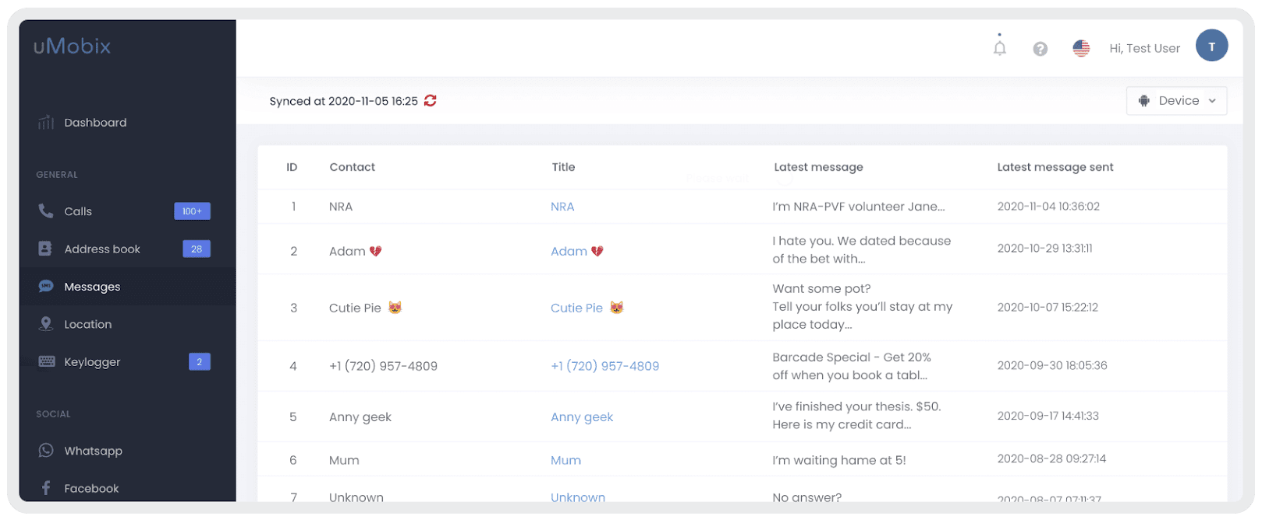Click the Calls phone icon
1262x524 pixels.
[46, 211]
